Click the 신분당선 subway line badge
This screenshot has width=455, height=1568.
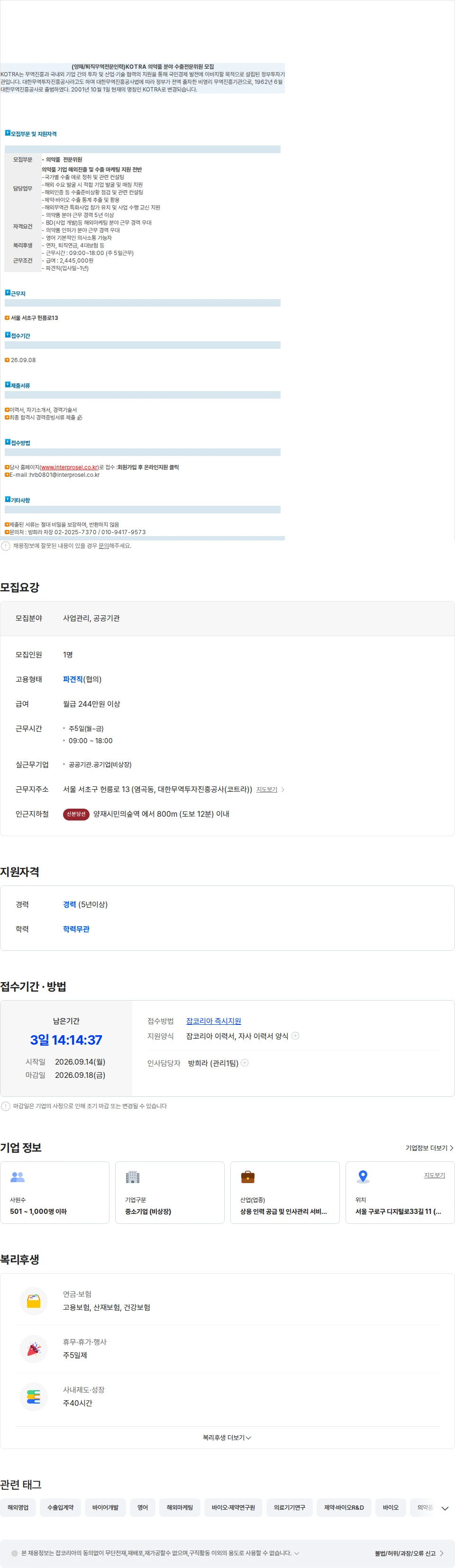[76, 814]
